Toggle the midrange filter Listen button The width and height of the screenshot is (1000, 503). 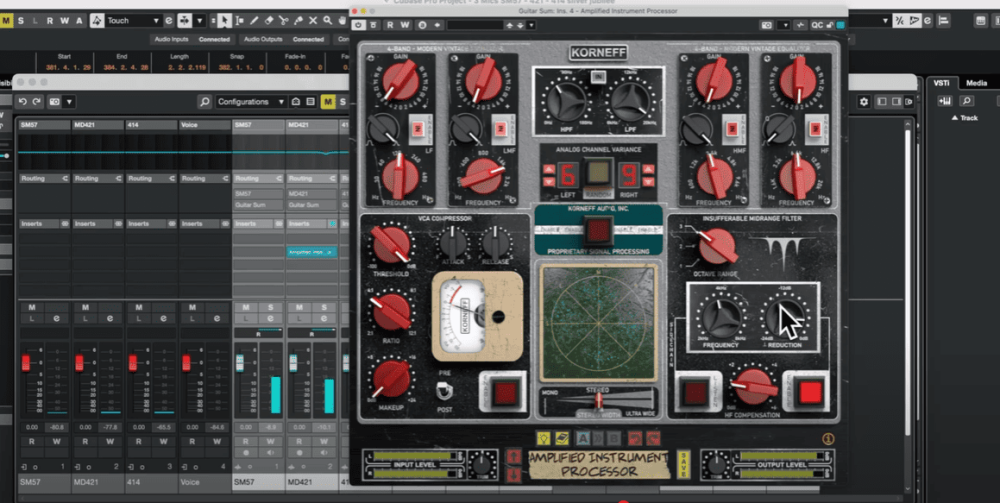pos(695,391)
